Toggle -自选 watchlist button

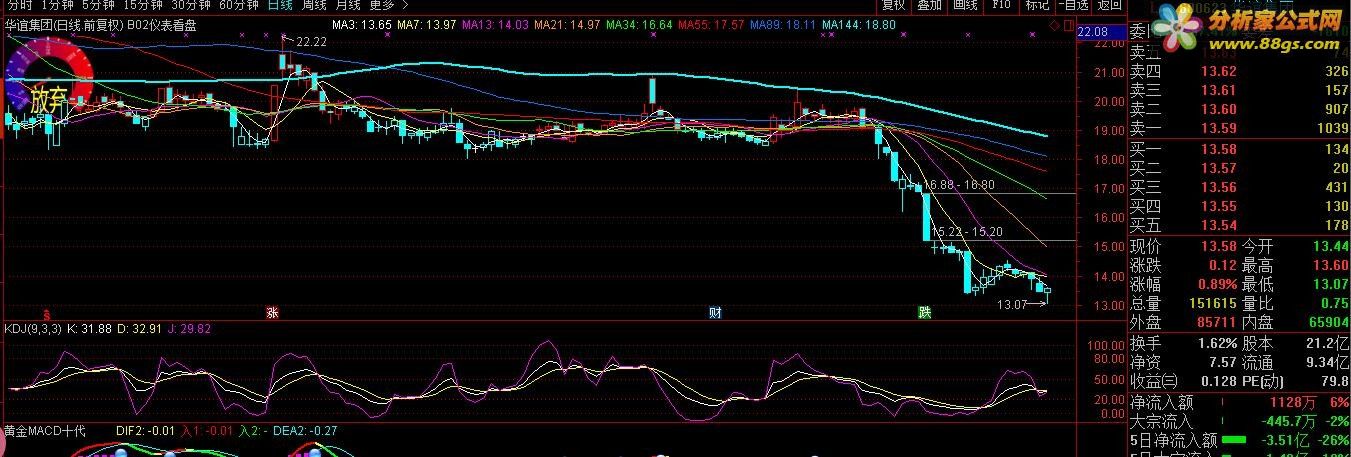point(1073,5)
